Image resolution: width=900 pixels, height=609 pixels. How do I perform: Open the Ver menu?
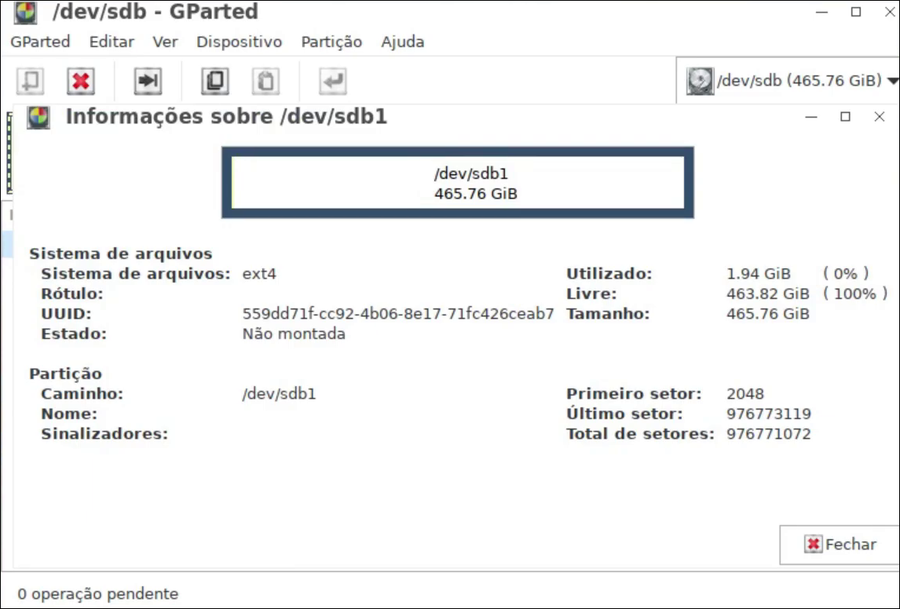(x=165, y=42)
